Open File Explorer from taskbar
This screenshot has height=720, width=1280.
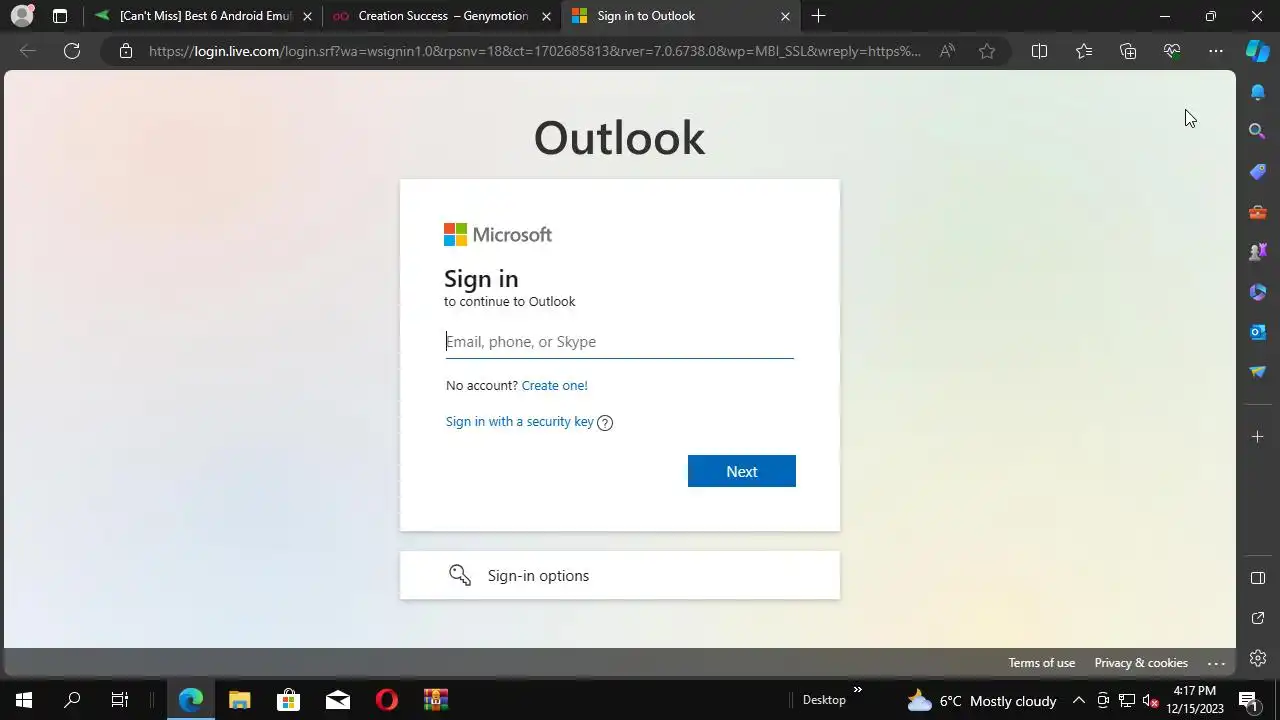(x=240, y=700)
